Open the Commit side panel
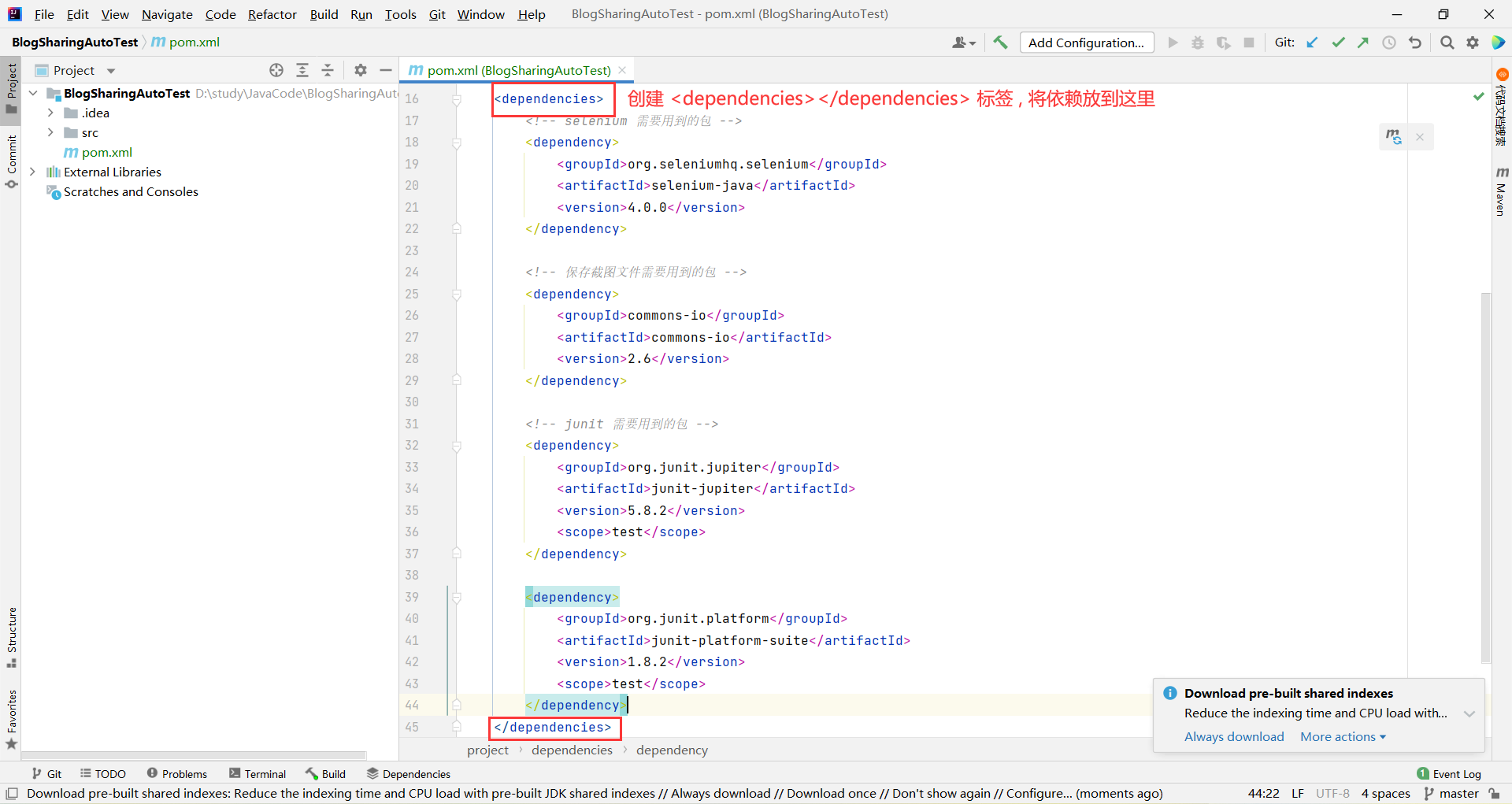The height and width of the screenshot is (804, 1512). click(x=11, y=162)
